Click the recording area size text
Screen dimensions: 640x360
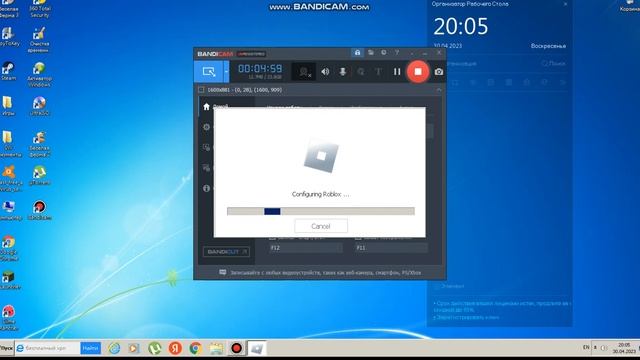pyautogui.click(x=244, y=90)
